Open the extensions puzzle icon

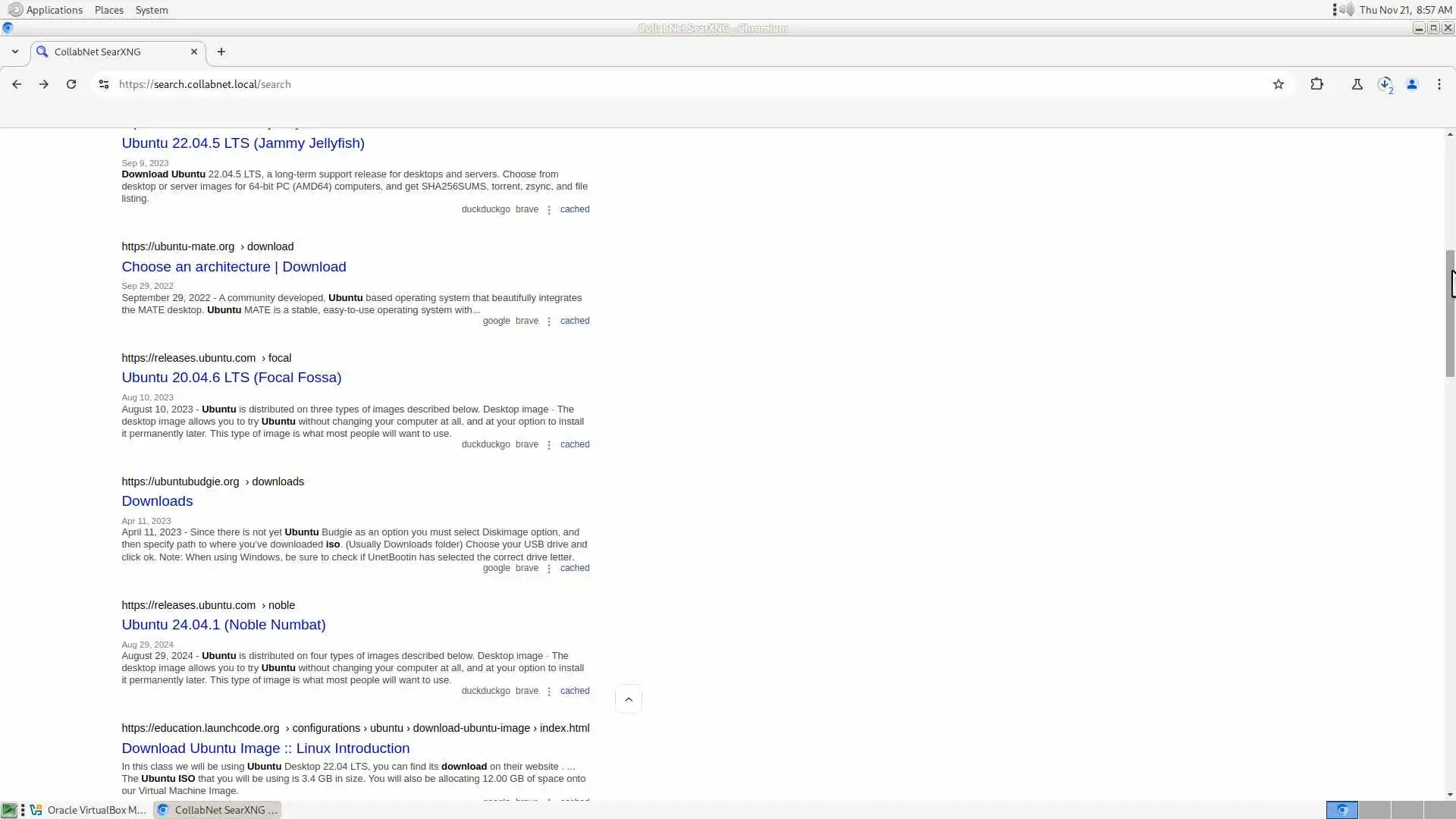pyautogui.click(x=1317, y=84)
